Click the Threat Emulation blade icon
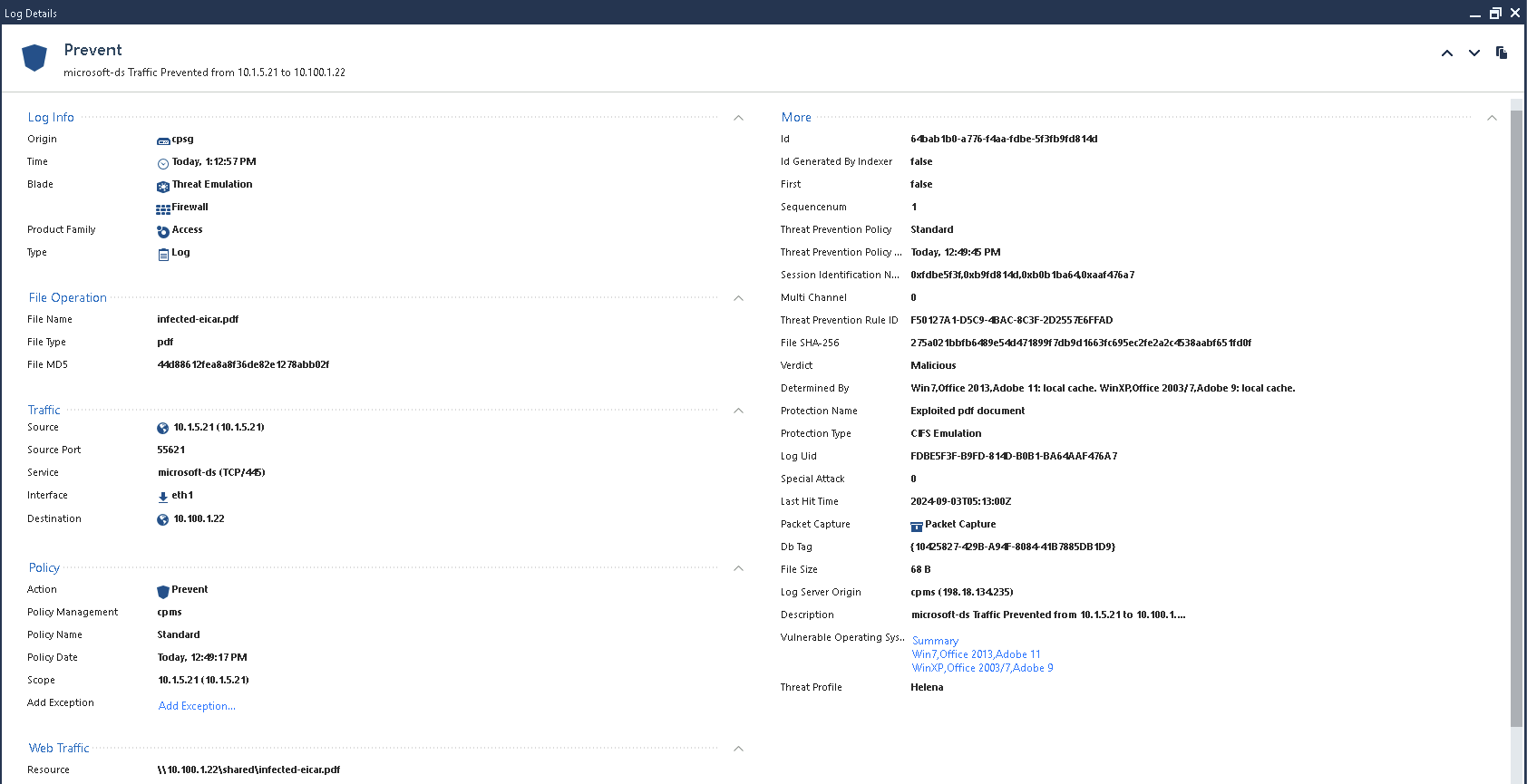1527x784 pixels. (163, 186)
